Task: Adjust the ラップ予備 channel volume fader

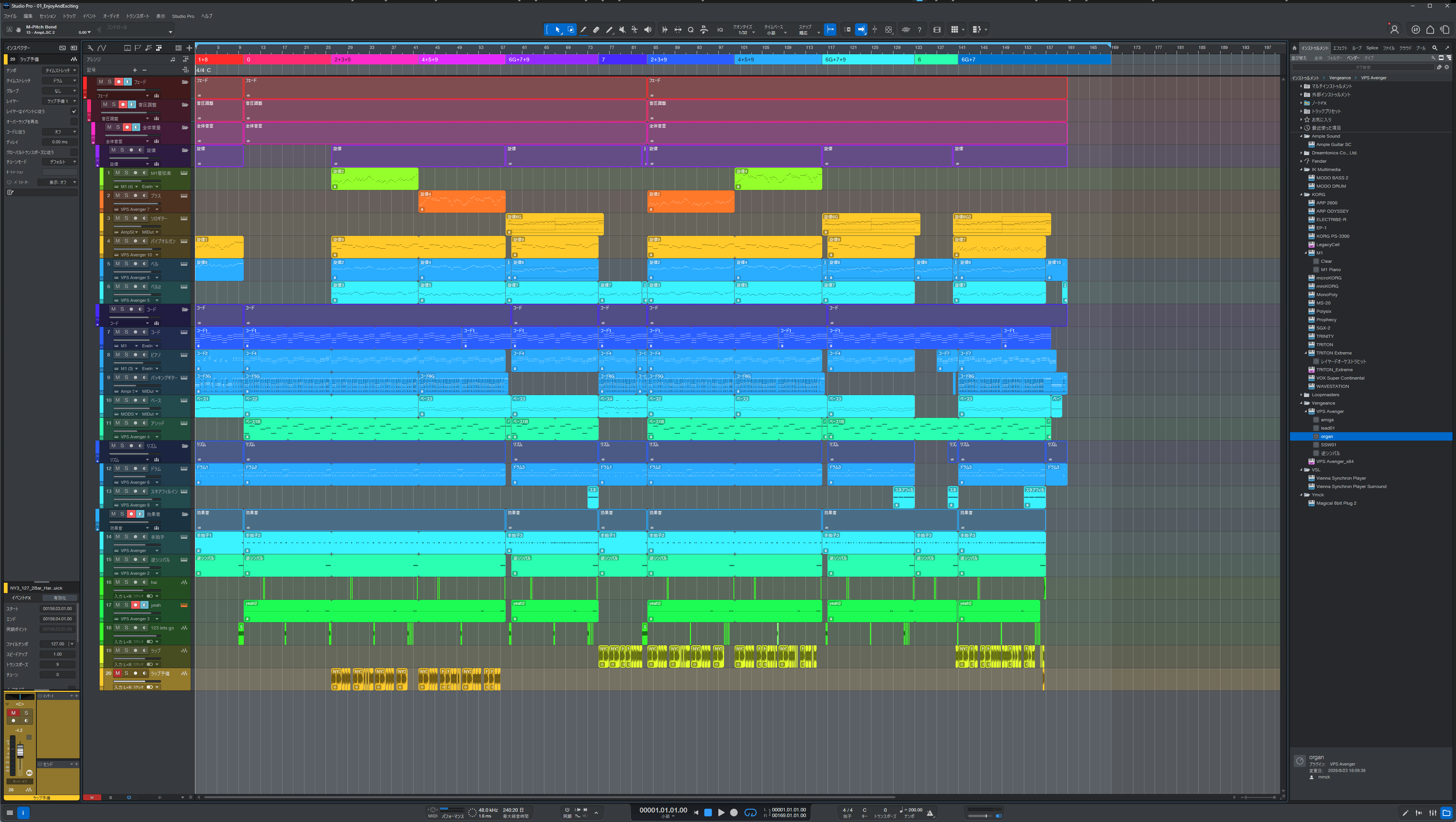Action: pyautogui.click(x=20, y=750)
